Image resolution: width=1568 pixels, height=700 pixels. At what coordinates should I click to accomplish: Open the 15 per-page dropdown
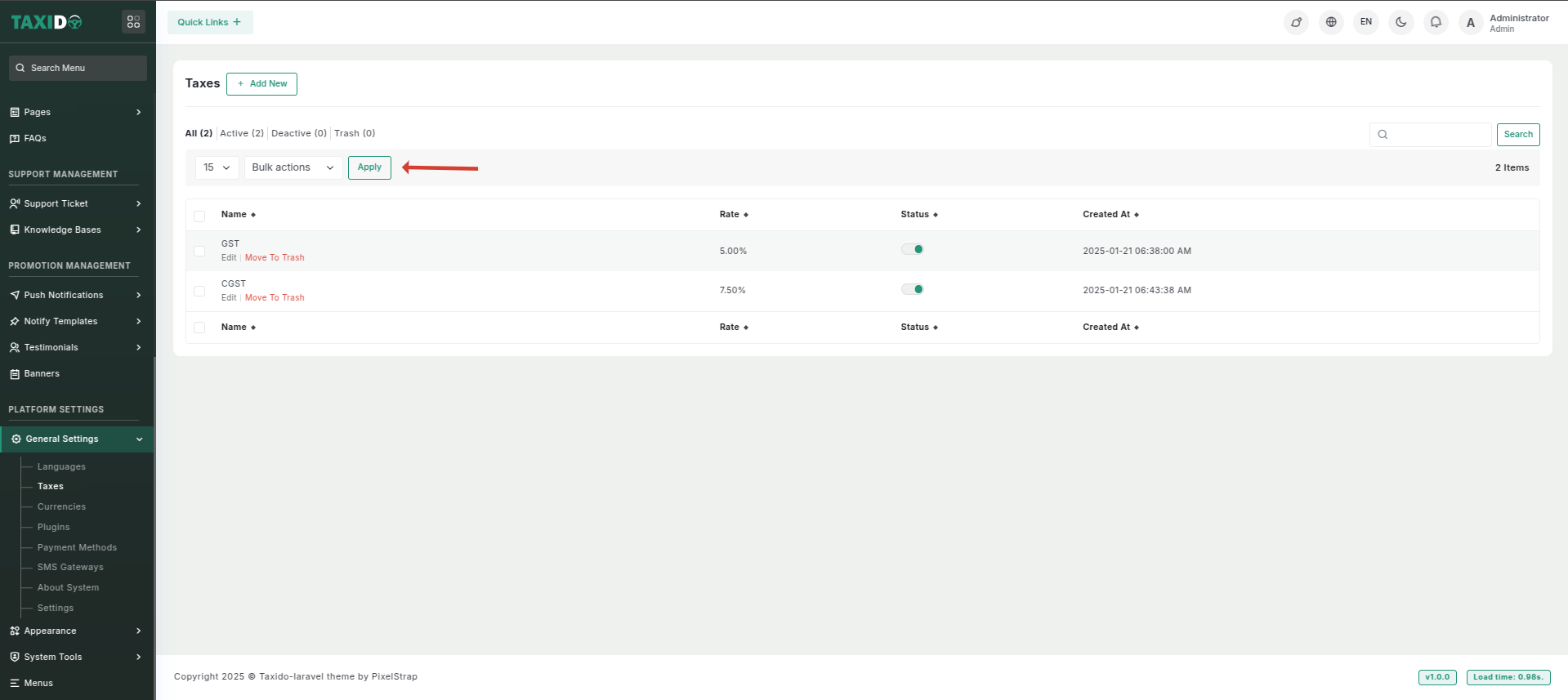click(x=217, y=167)
